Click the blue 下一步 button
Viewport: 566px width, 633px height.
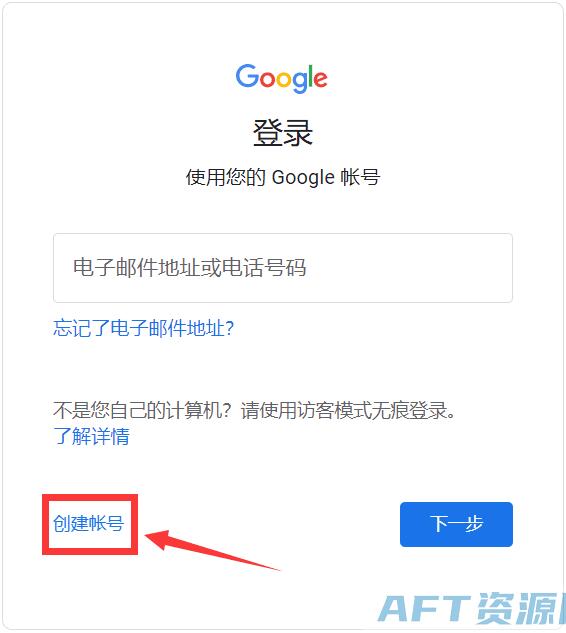[x=456, y=524]
